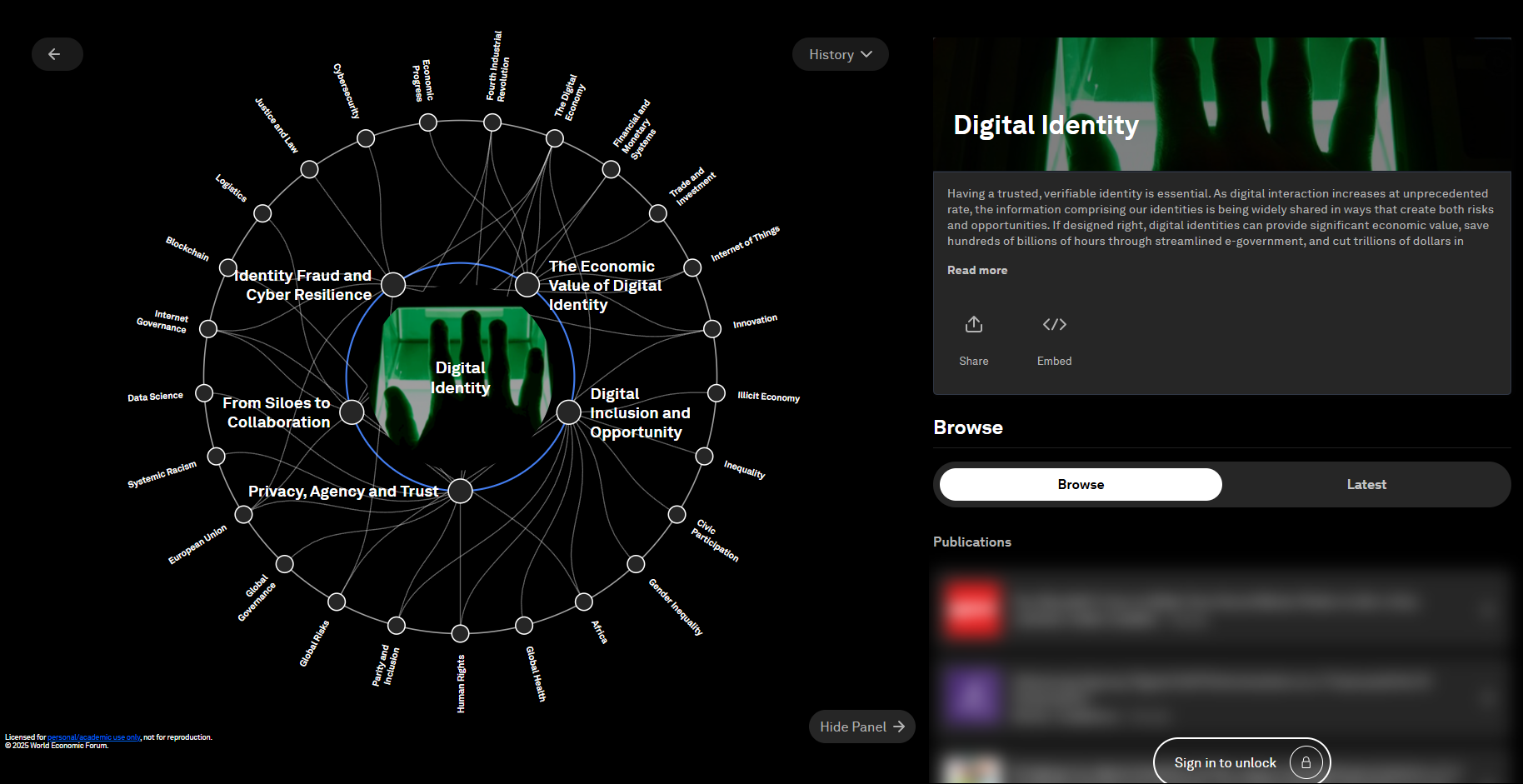Select the Digital Identity center node

[x=460, y=377]
